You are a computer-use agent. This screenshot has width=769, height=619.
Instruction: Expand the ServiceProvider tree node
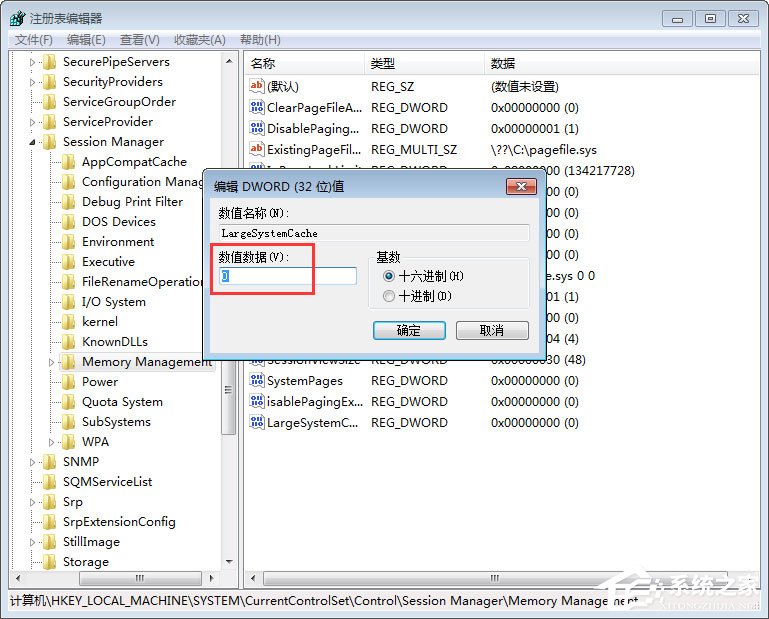[32, 122]
